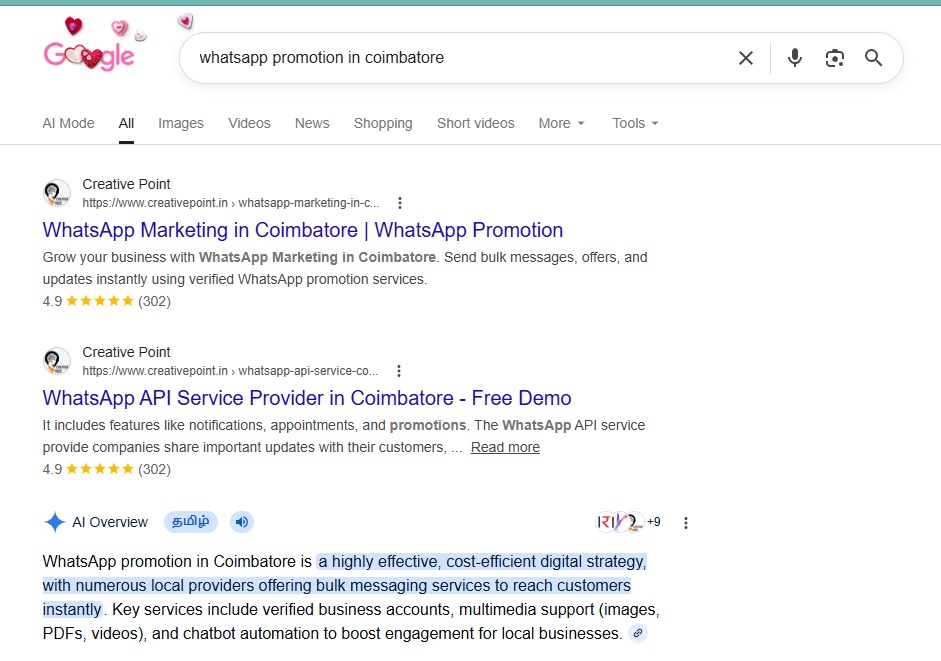Switch AI Overview language to Tamil

click(190, 522)
